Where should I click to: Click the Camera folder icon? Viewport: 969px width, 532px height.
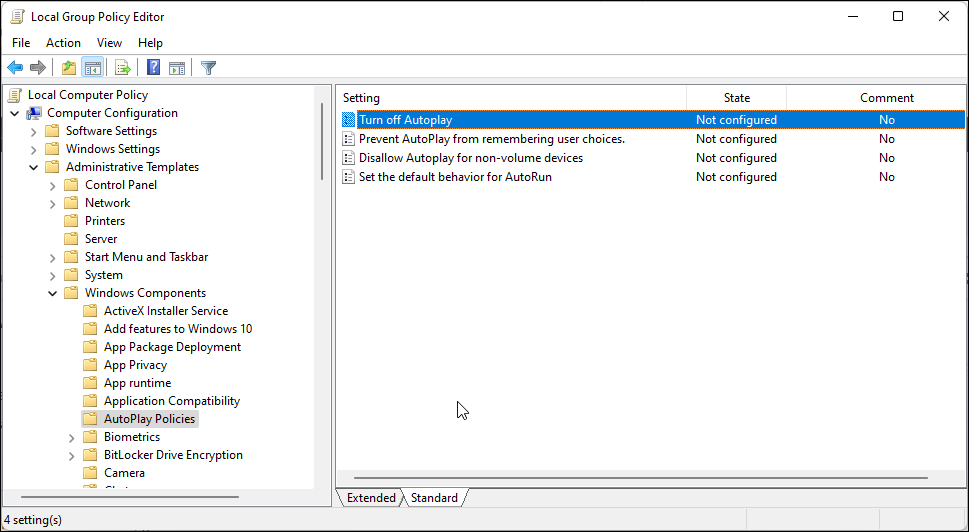point(90,473)
